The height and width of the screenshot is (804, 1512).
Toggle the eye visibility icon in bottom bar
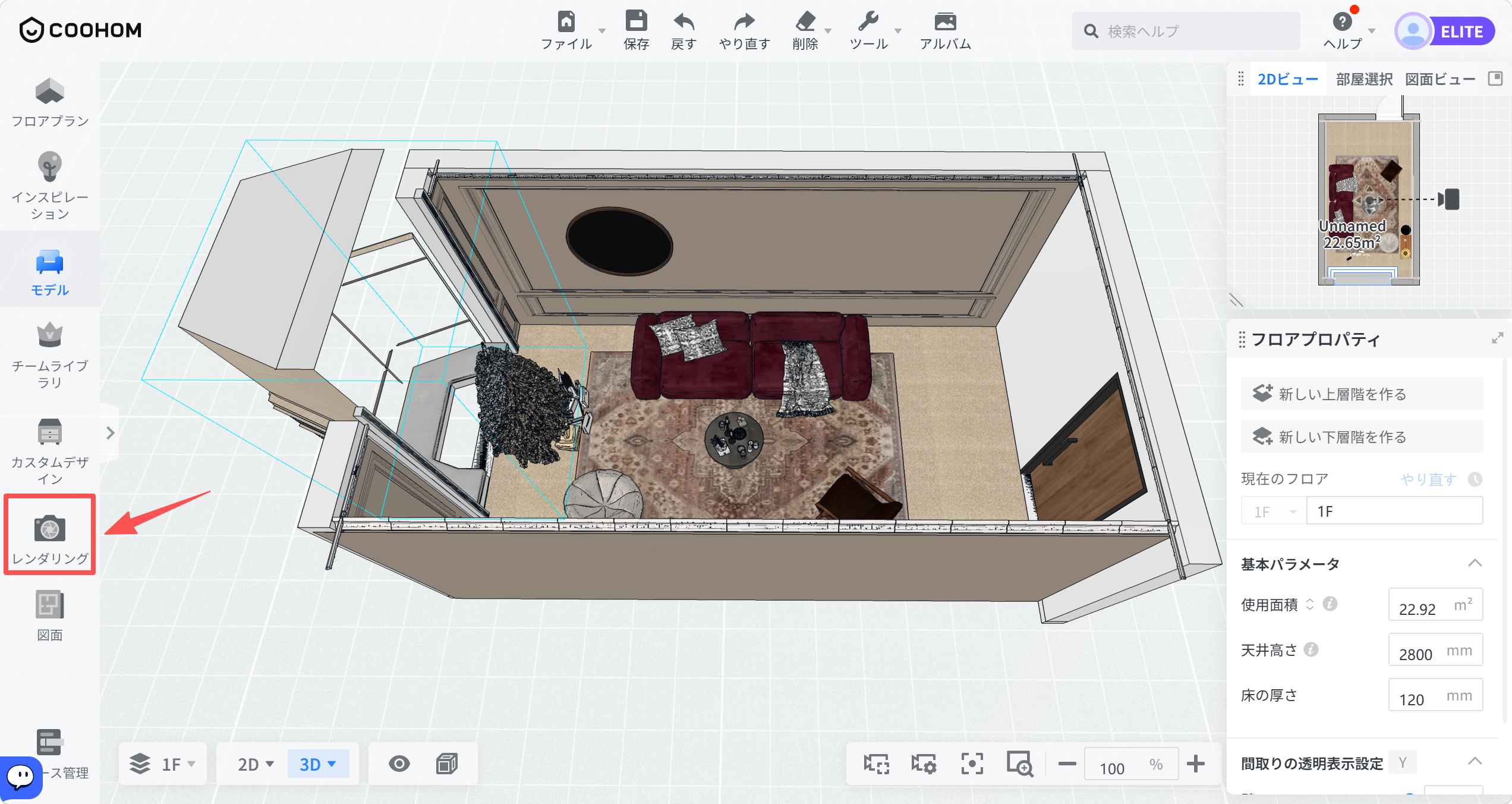point(399,764)
